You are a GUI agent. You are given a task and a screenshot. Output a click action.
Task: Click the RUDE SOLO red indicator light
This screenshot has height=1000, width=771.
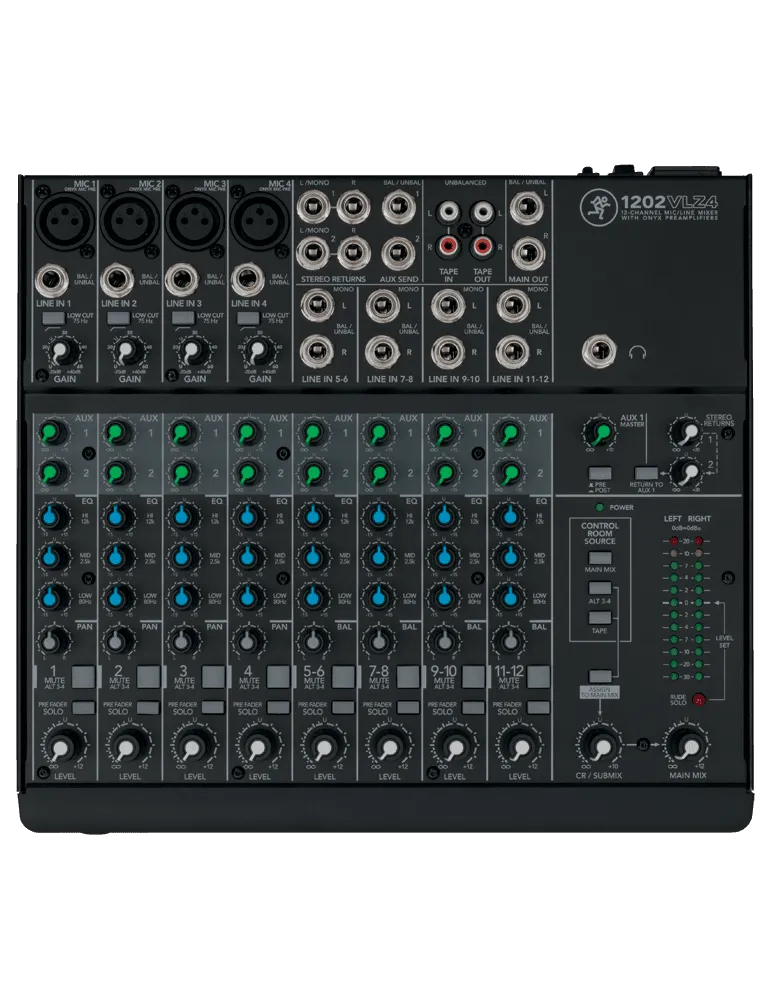click(699, 700)
